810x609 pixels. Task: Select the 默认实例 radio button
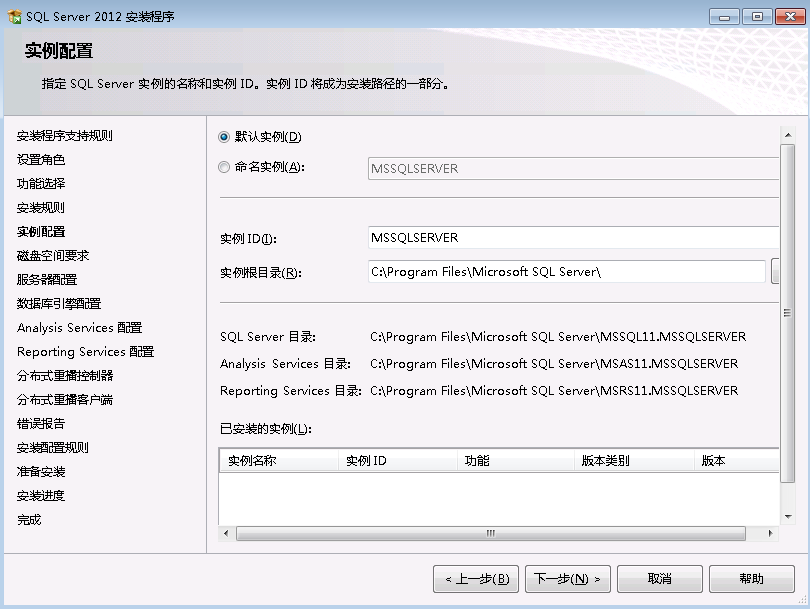pyautogui.click(x=224, y=137)
